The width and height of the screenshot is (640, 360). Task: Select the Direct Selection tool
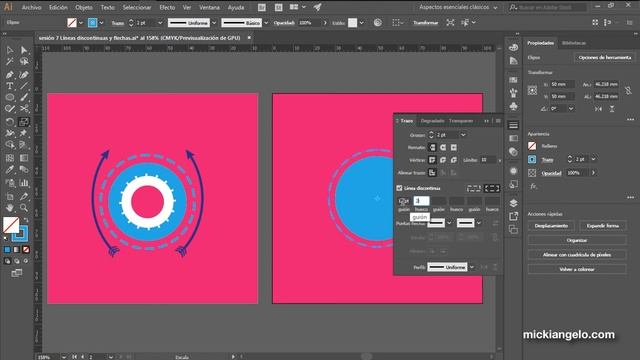click(24, 50)
